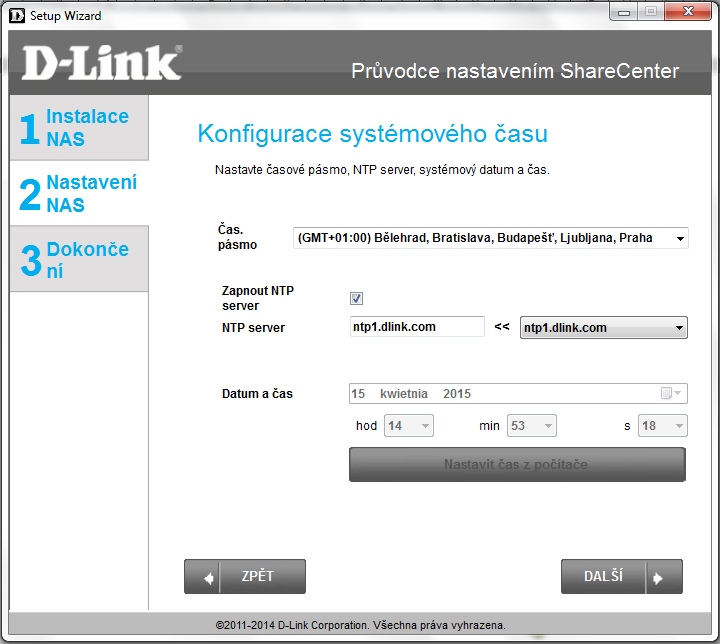Open the min minutes dropdown showing 53
The width and height of the screenshot is (720, 644).
[x=531, y=425]
